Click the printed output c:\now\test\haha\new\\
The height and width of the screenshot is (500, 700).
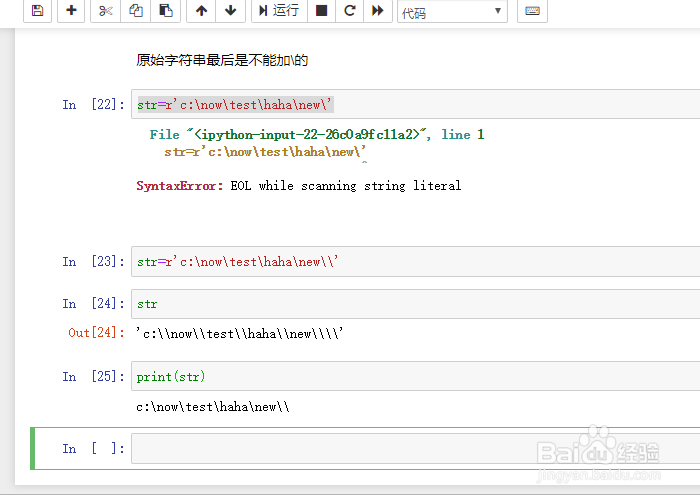click(x=213, y=407)
